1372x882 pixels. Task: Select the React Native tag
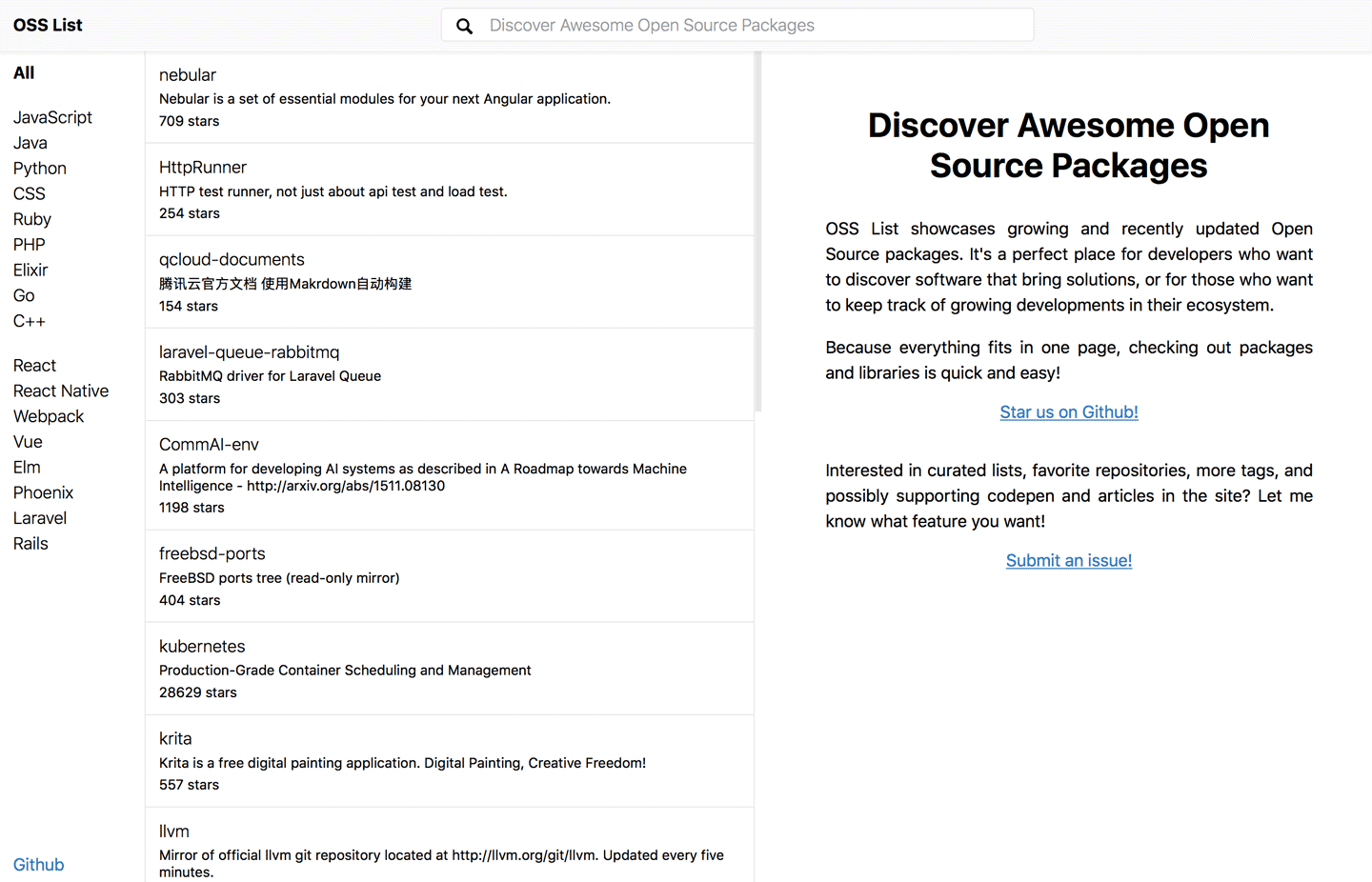(61, 391)
